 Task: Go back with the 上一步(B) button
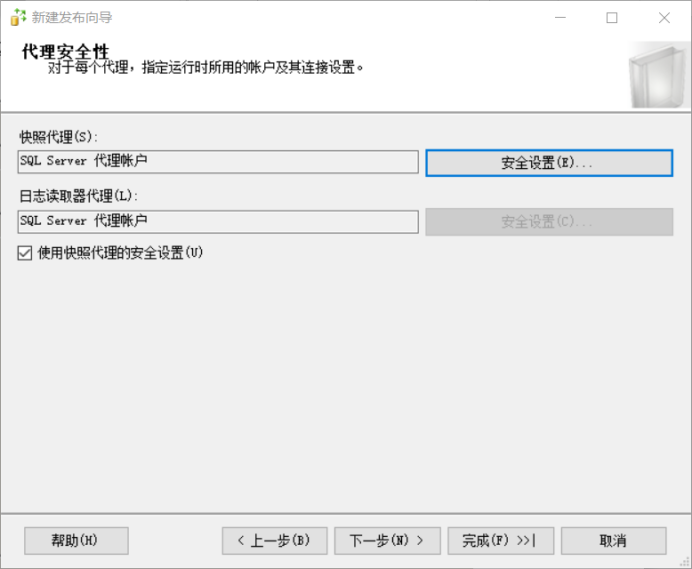274,540
